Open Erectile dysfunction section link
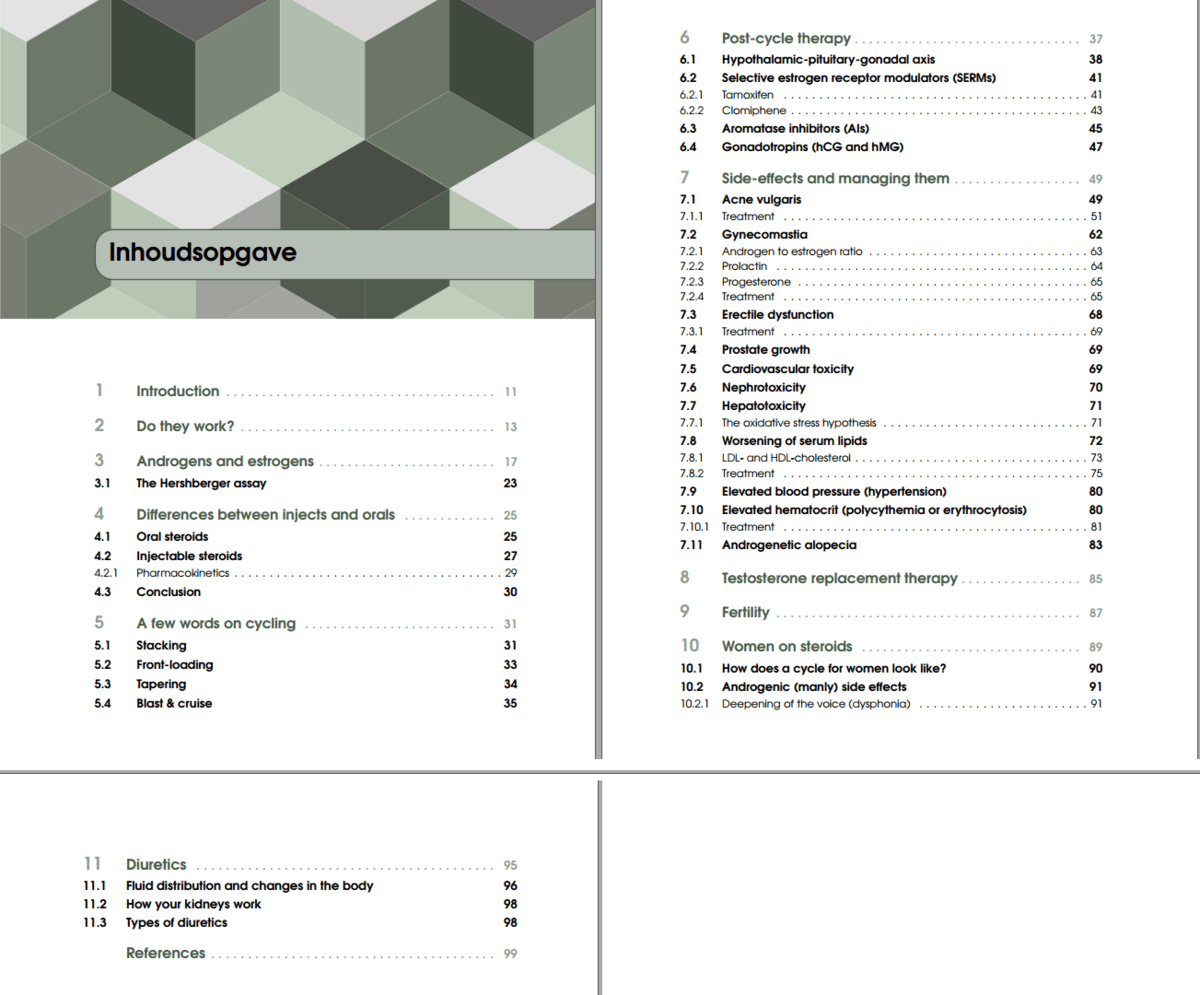This screenshot has height=995, width=1200. [777, 314]
